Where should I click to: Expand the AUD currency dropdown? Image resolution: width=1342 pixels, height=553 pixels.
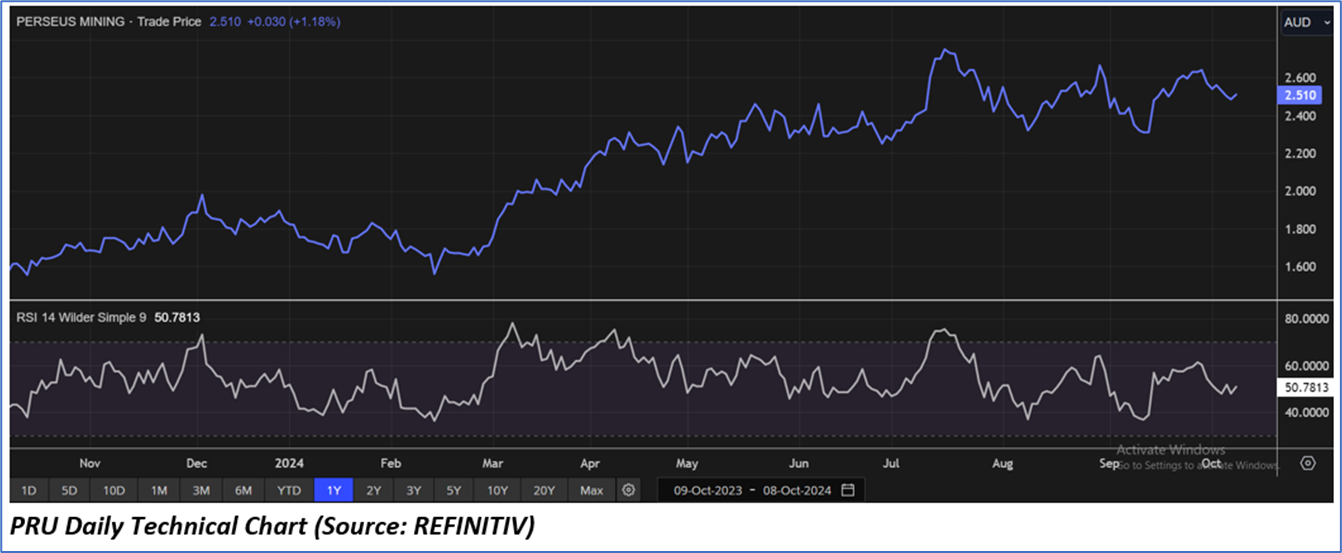click(x=1306, y=22)
